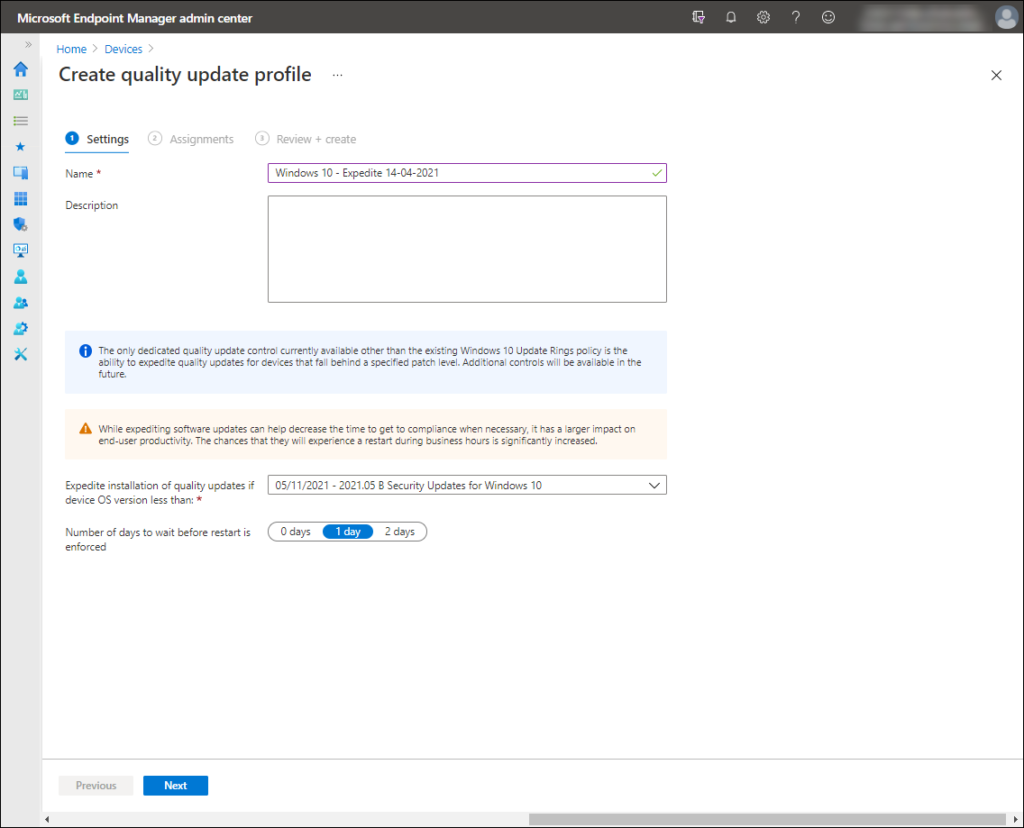Viewport: 1024px width, 828px height.
Task: Expand the quality updates version dropdown
Action: point(467,485)
